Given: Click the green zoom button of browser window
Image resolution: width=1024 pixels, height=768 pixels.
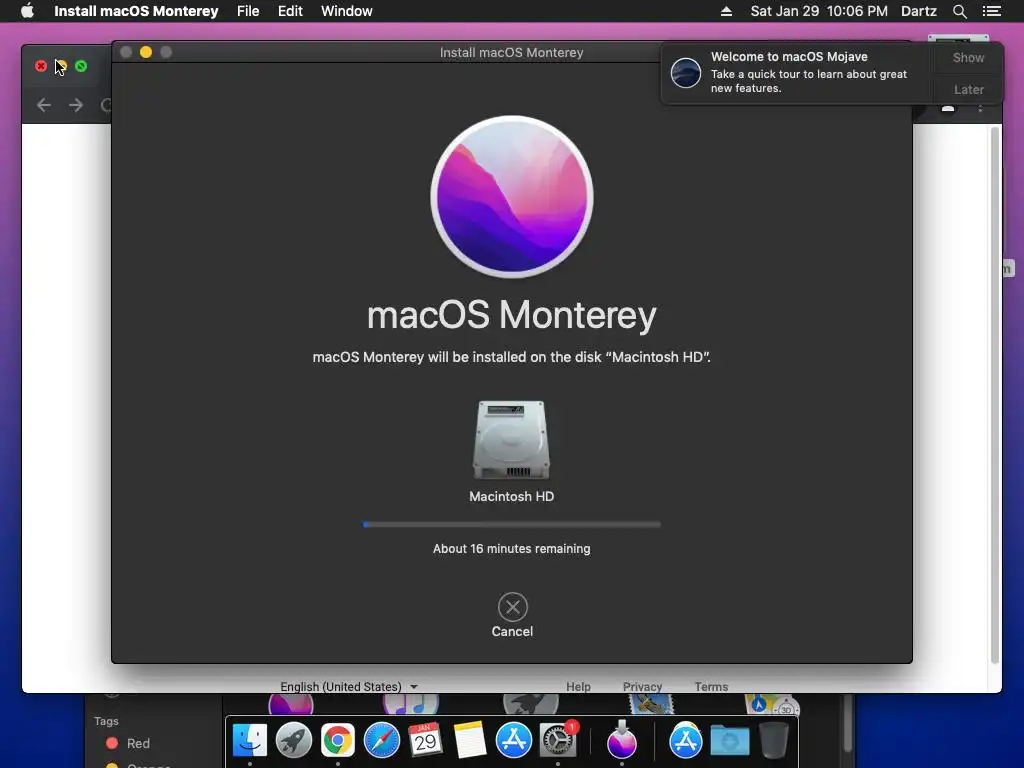Looking at the screenshot, I should tap(81, 66).
